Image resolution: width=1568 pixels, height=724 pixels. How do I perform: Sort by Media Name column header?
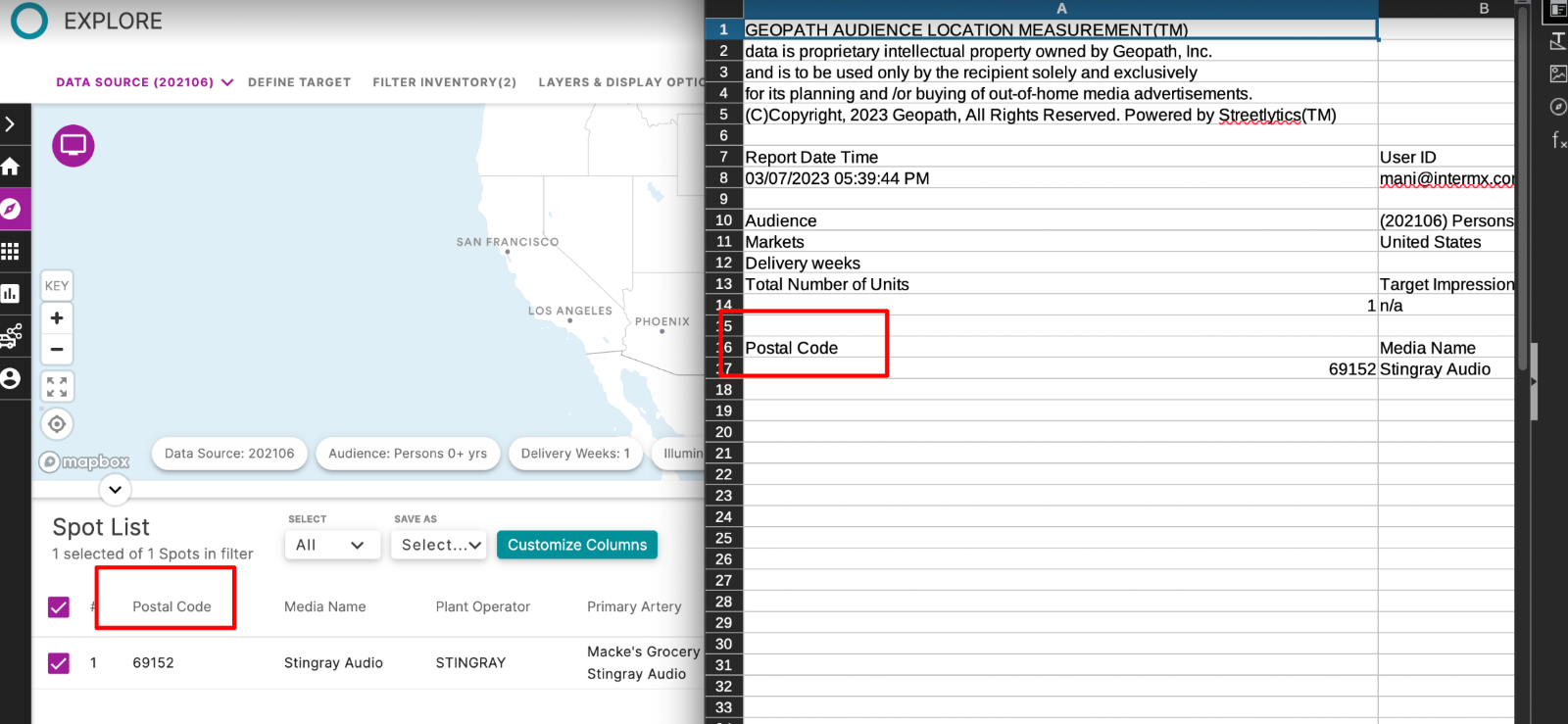pos(324,606)
